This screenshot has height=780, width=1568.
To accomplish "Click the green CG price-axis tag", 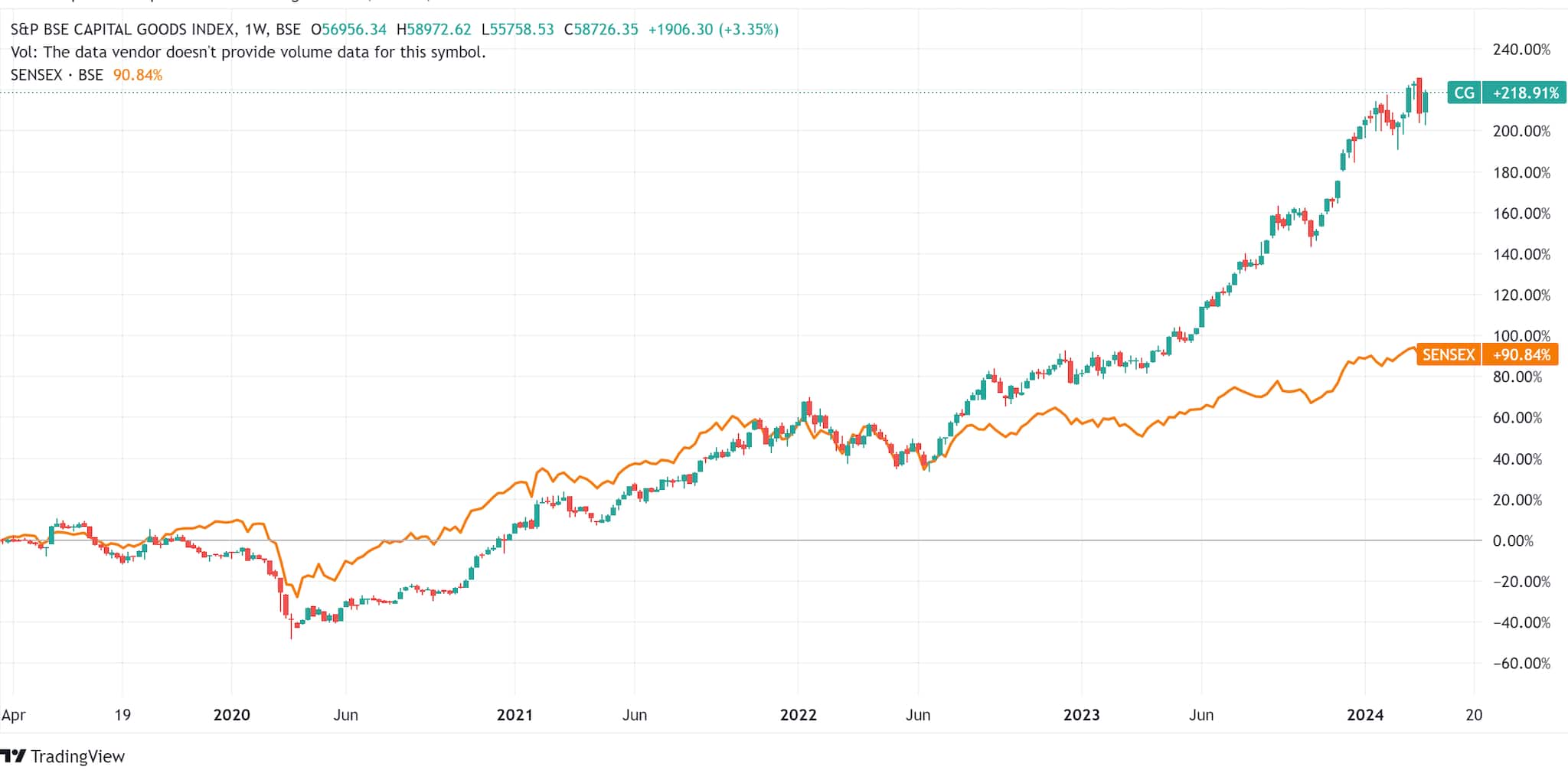I will point(1464,93).
